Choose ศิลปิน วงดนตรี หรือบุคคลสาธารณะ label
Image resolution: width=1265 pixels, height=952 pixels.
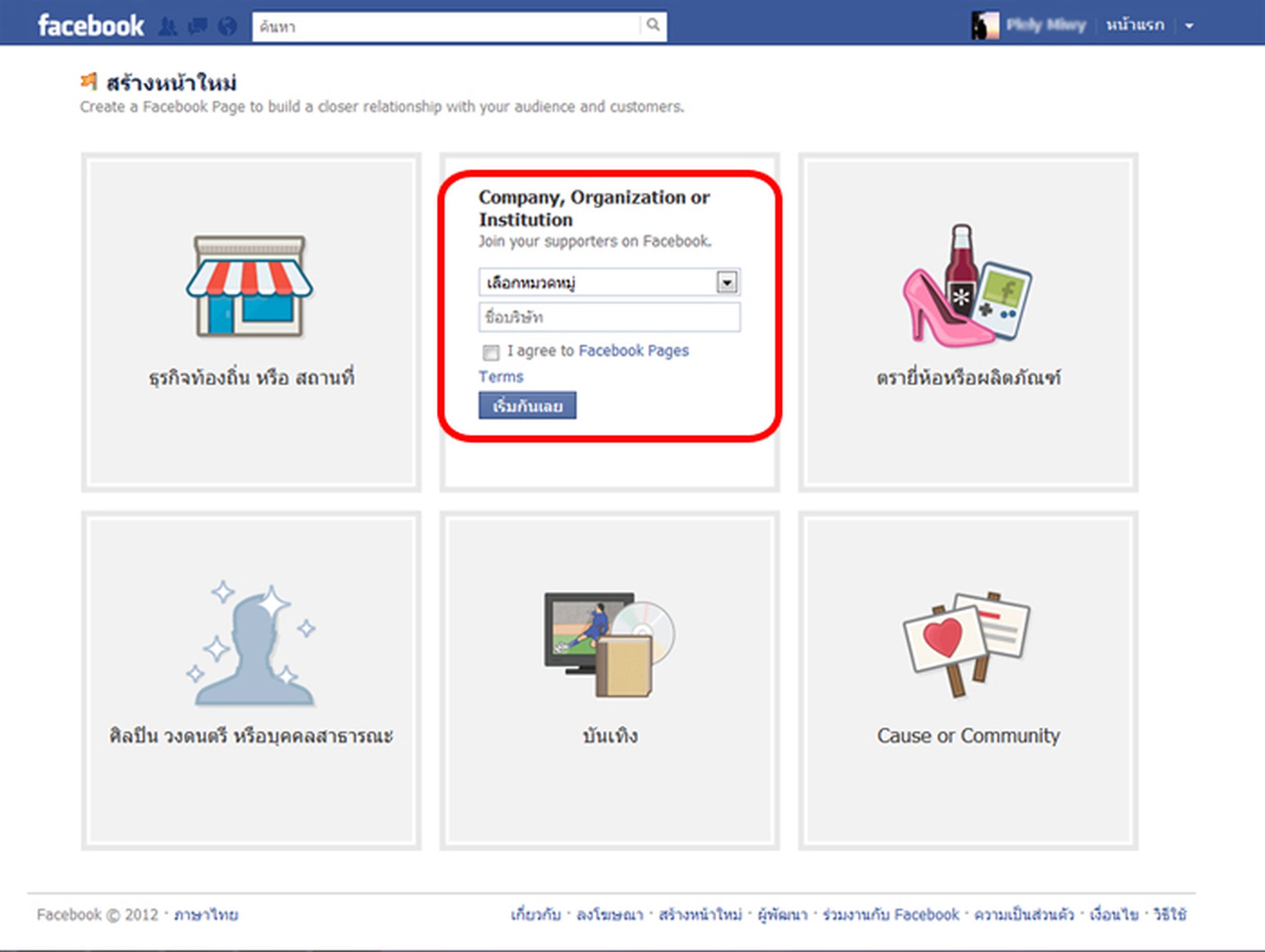click(251, 736)
